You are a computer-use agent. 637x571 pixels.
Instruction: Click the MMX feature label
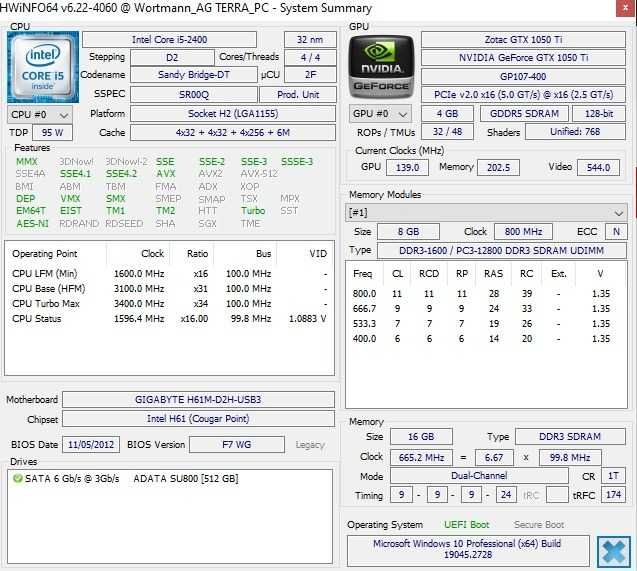click(x=26, y=162)
